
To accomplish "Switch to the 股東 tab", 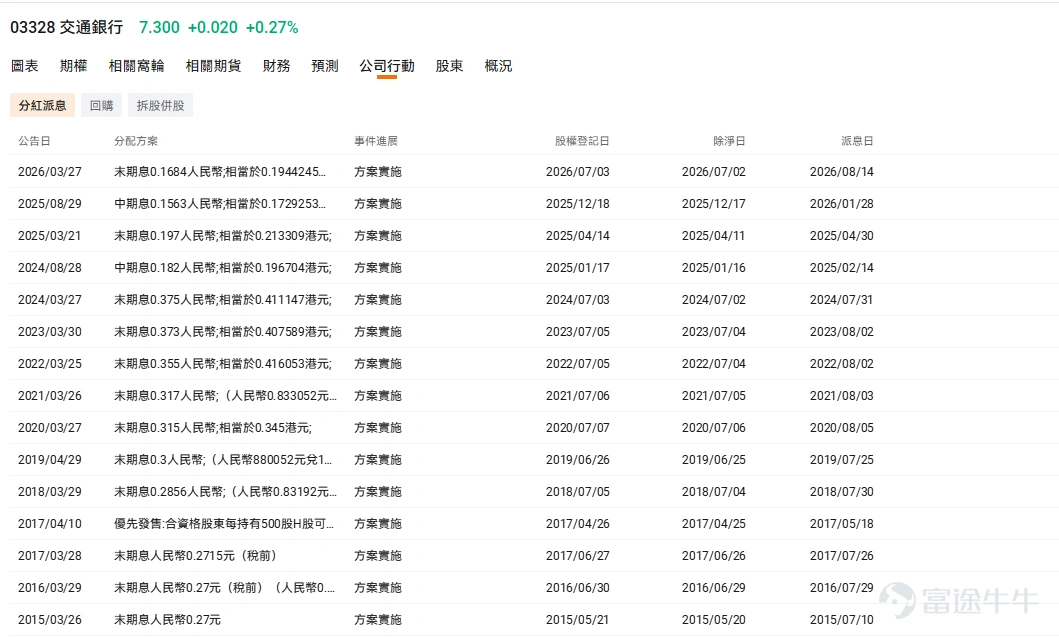I will tap(449, 66).
